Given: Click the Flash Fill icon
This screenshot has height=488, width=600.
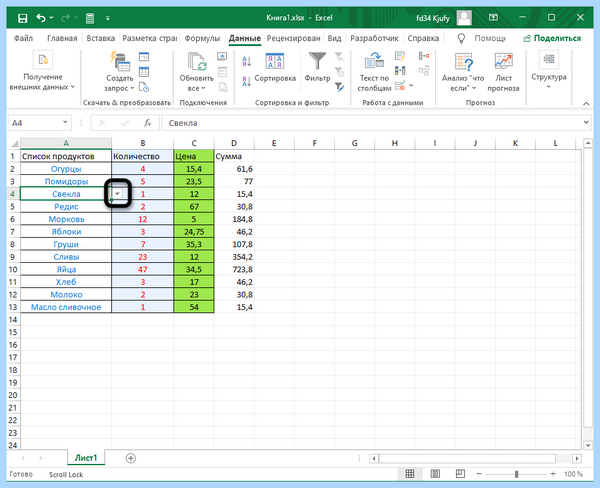Looking at the screenshot, I should click(400, 57).
